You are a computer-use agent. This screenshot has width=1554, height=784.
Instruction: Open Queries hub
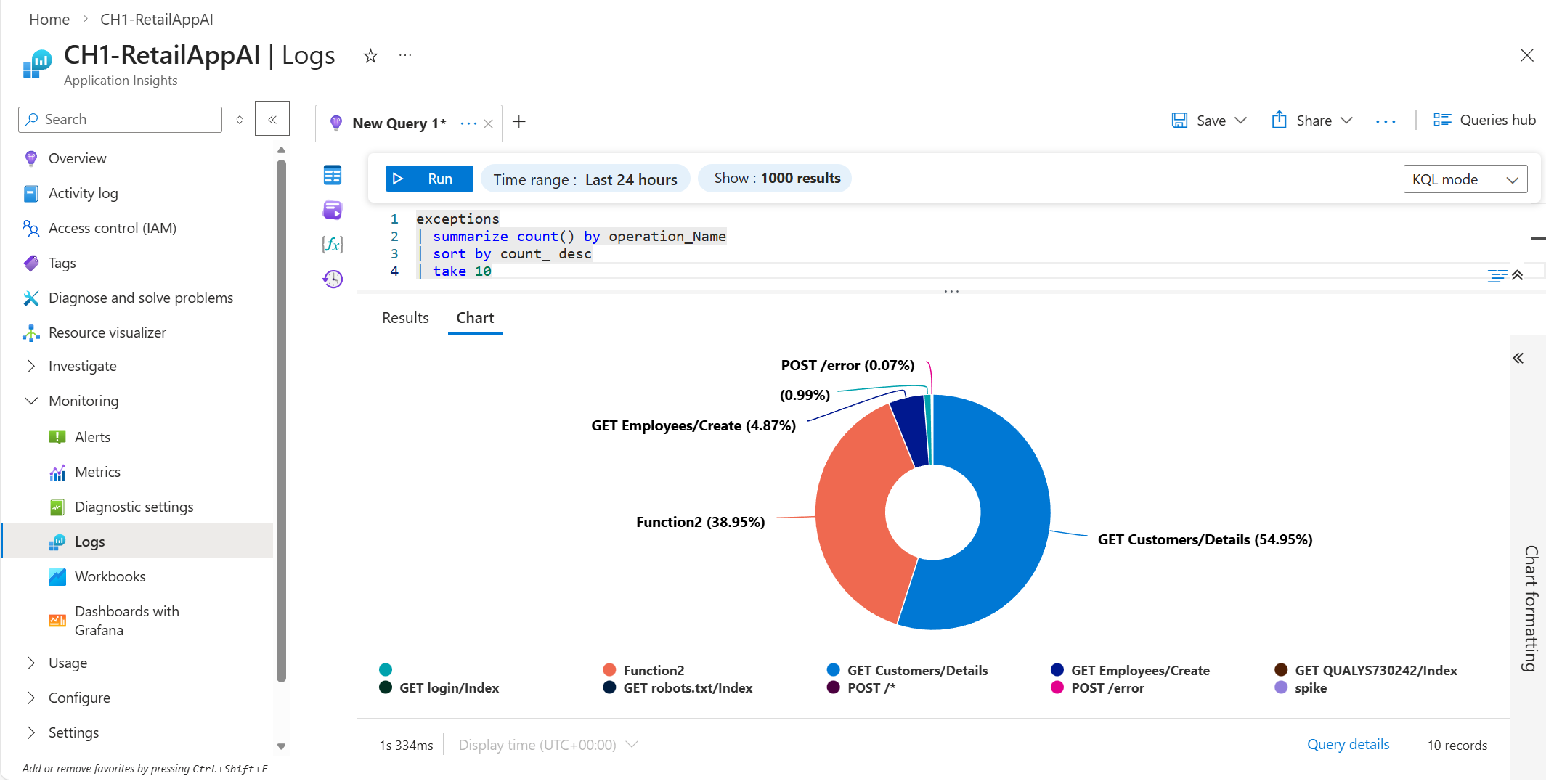tap(1484, 121)
